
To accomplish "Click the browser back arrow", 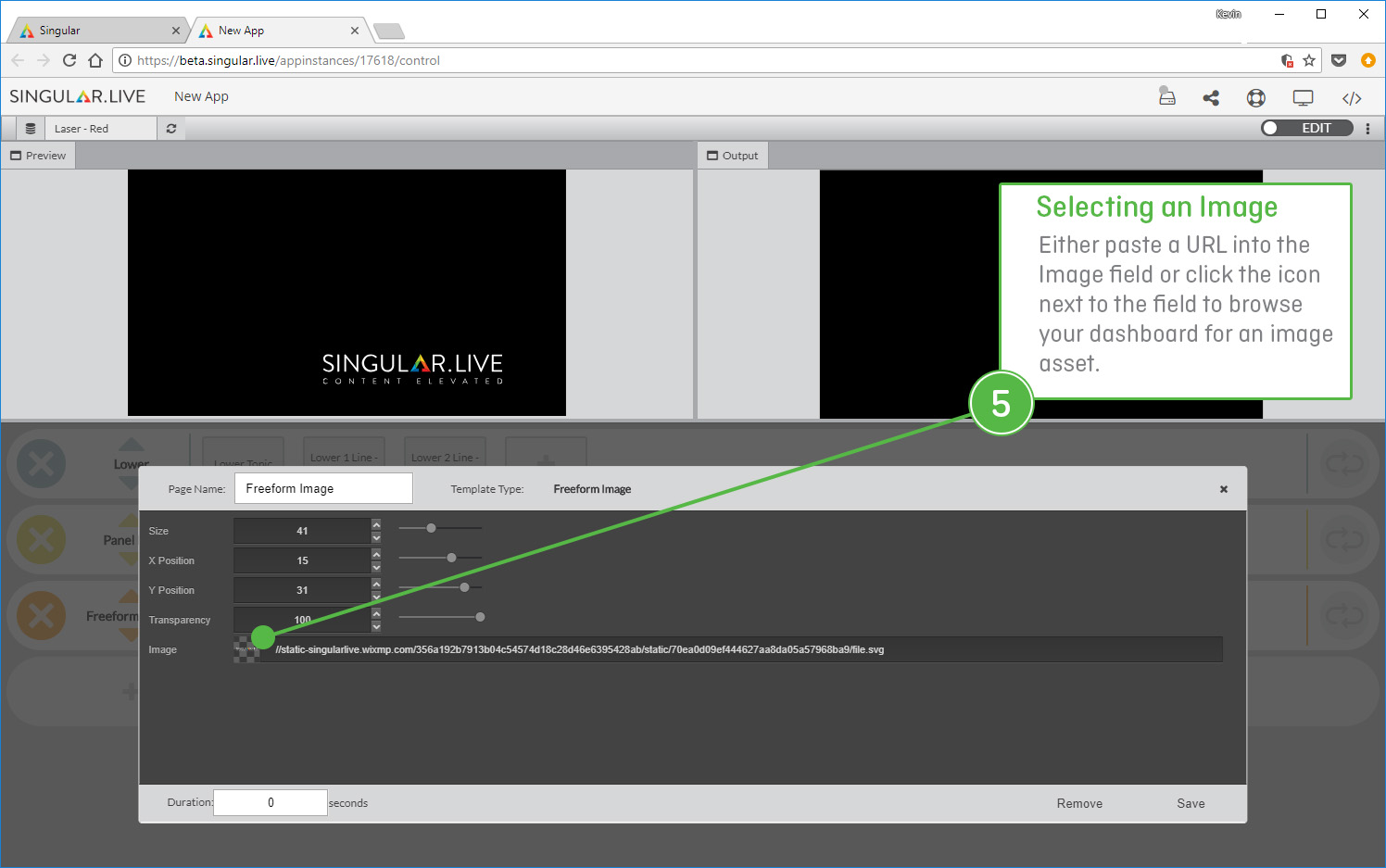I will click(18, 60).
